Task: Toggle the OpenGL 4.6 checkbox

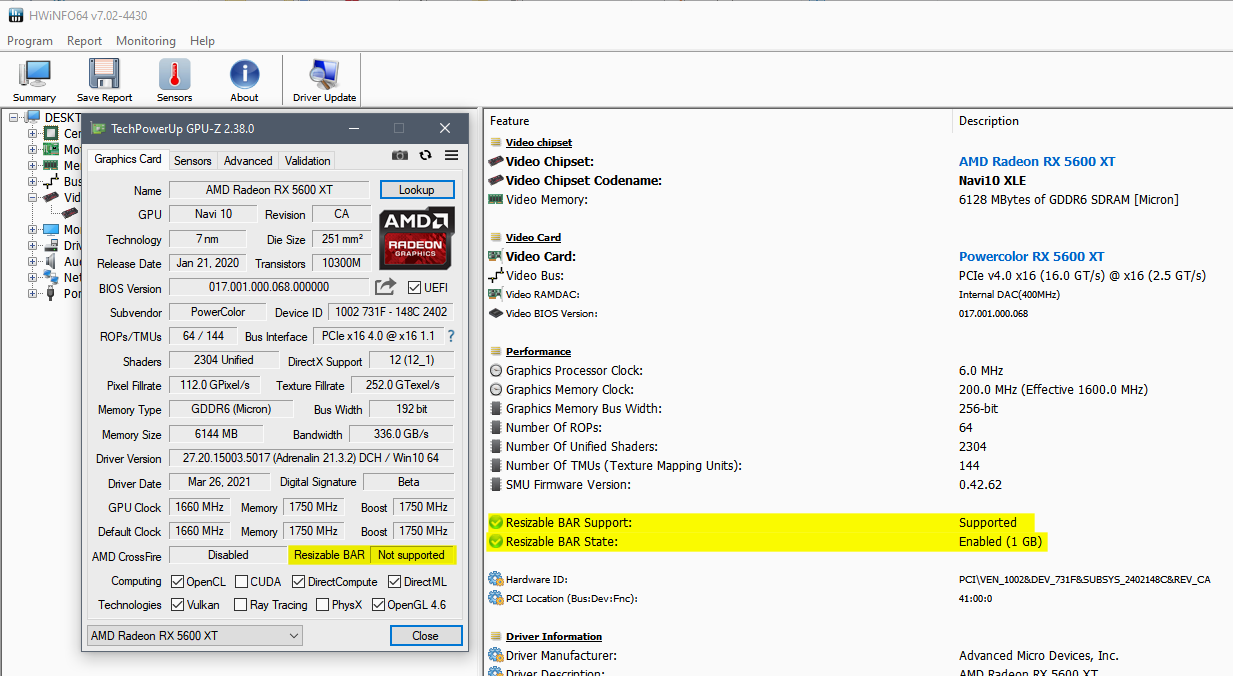Action: point(378,604)
